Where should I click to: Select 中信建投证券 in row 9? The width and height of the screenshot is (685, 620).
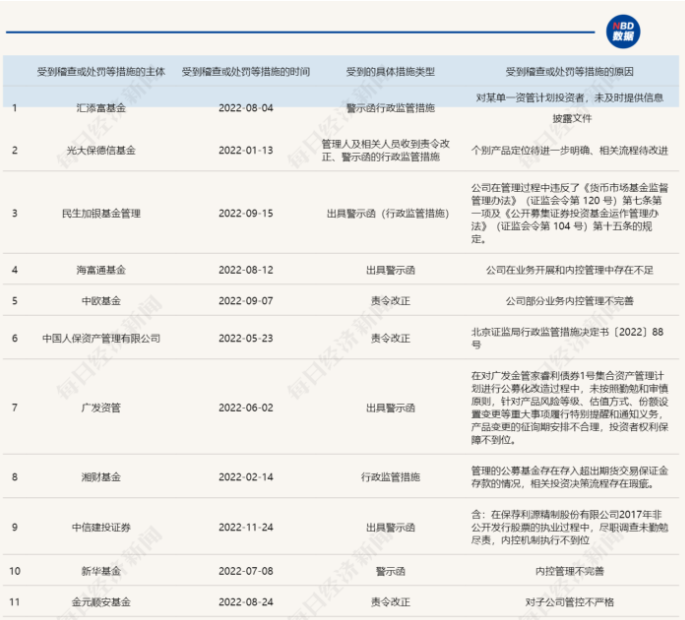point(100,527)
